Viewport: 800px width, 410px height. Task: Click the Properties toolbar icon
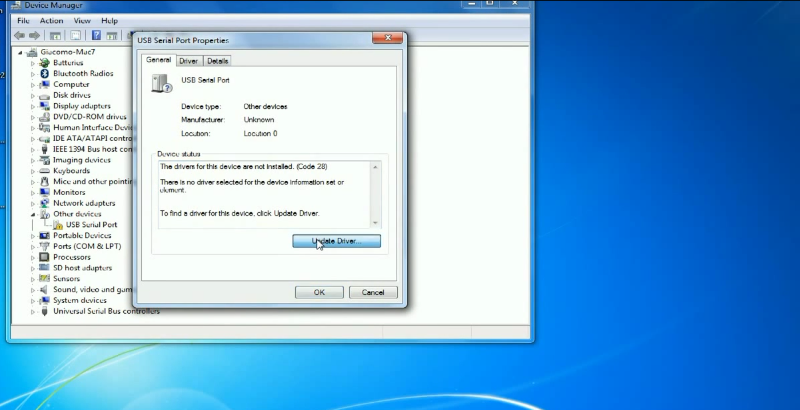click(76, 35)
